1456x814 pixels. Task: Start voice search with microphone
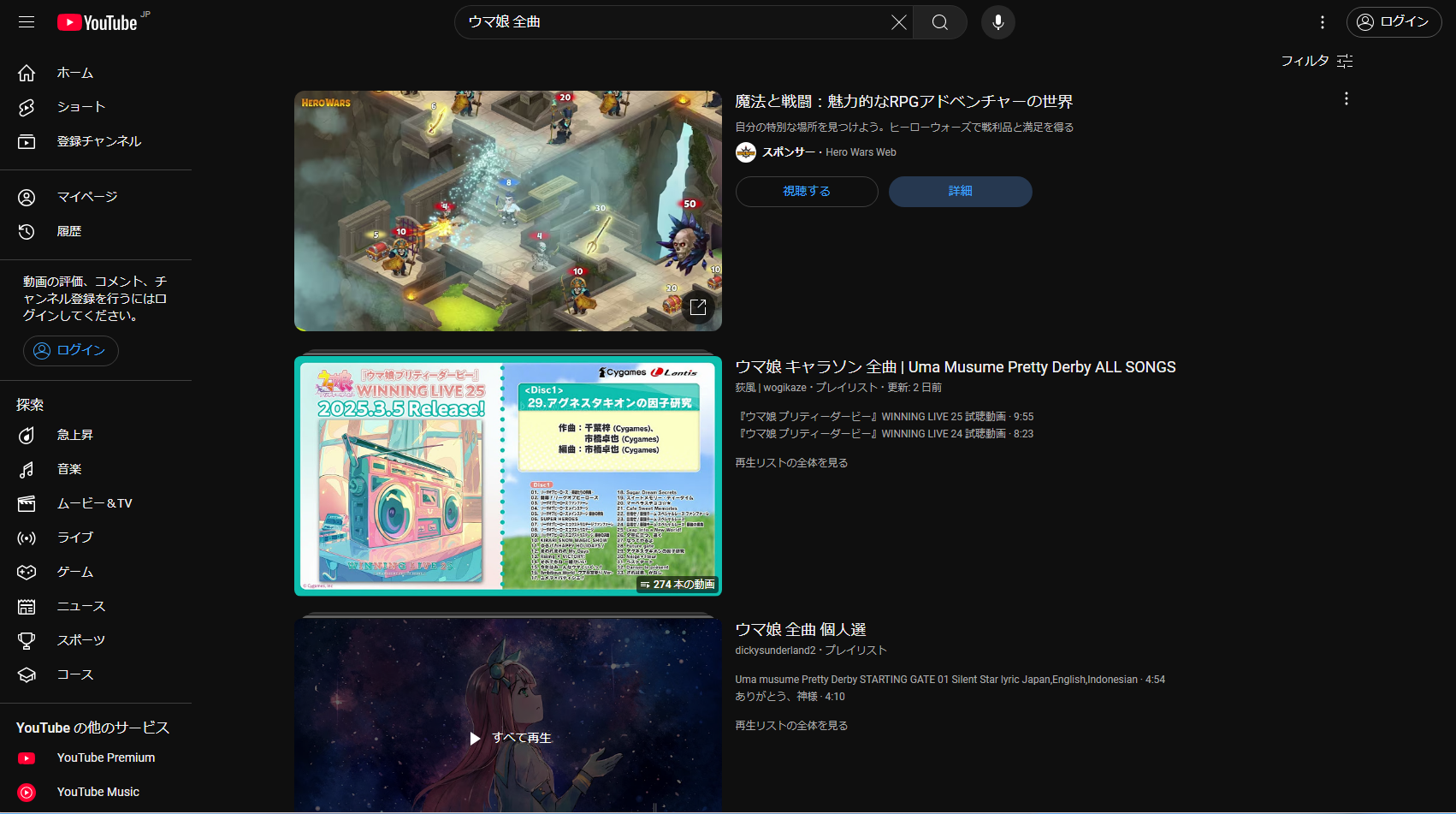click(997, 22)
